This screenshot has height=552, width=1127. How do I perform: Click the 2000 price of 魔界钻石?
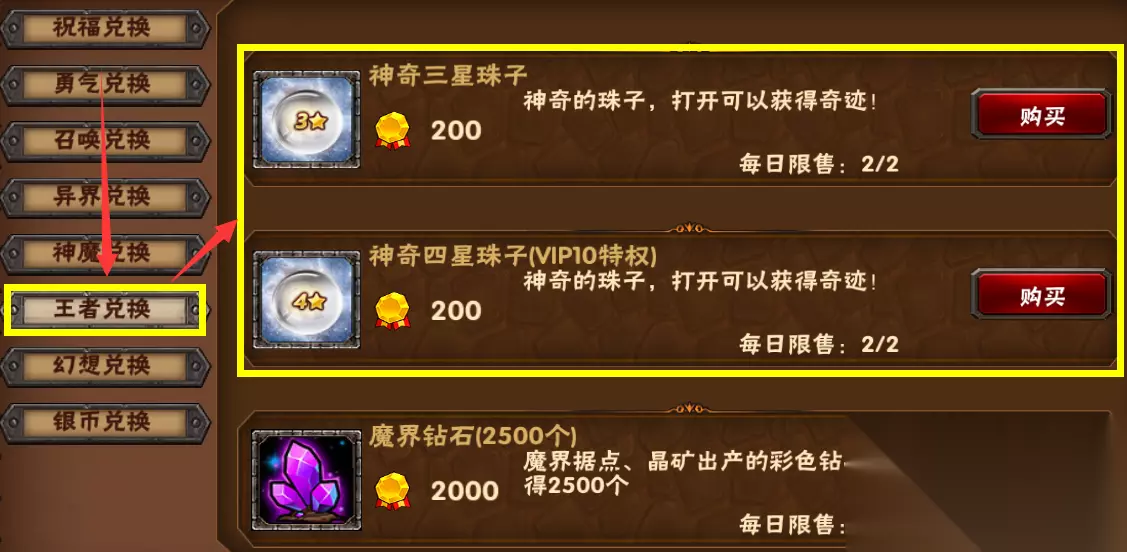[x=464, y=491]
